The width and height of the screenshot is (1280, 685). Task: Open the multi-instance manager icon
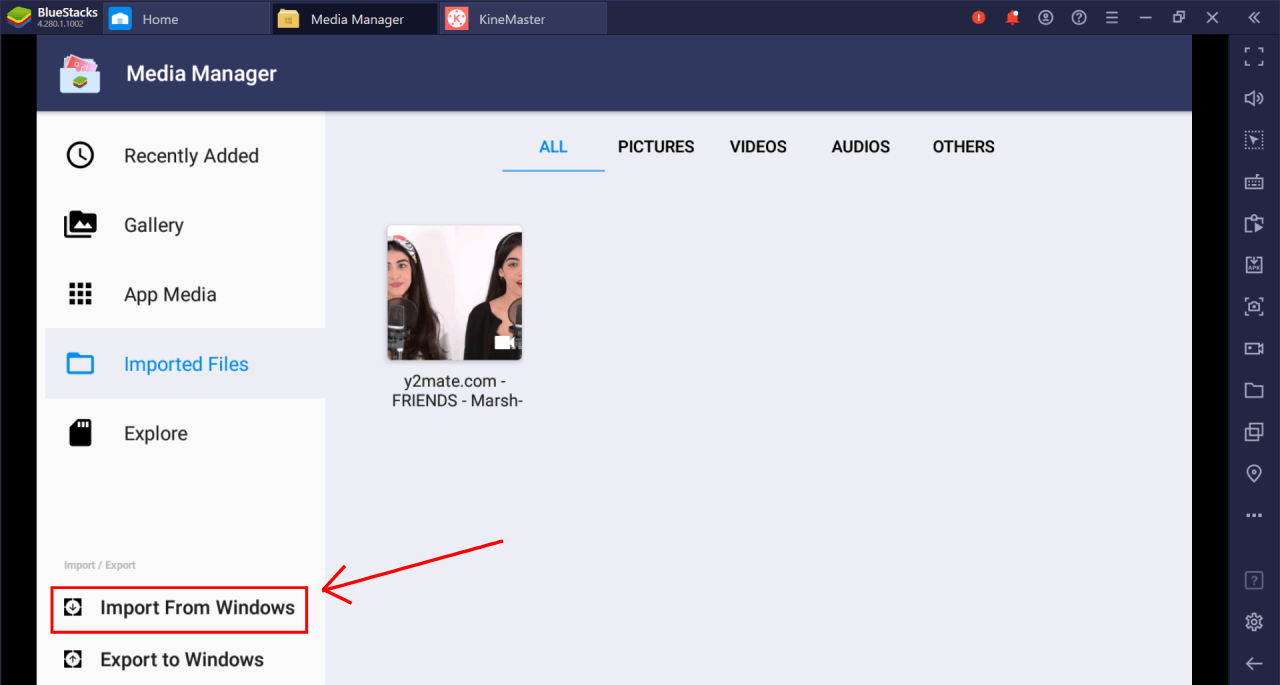click(x=1254, y=432)
